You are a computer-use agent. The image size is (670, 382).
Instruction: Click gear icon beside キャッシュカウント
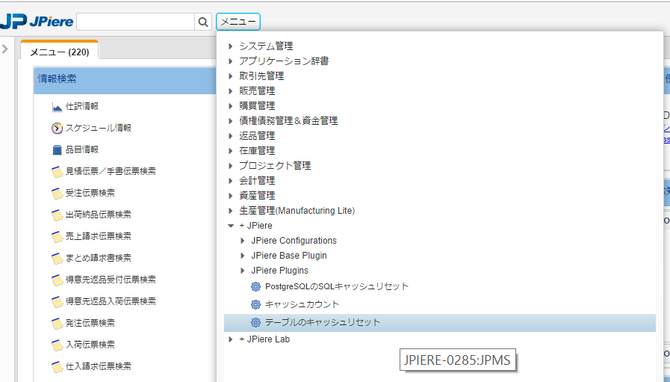256,305
